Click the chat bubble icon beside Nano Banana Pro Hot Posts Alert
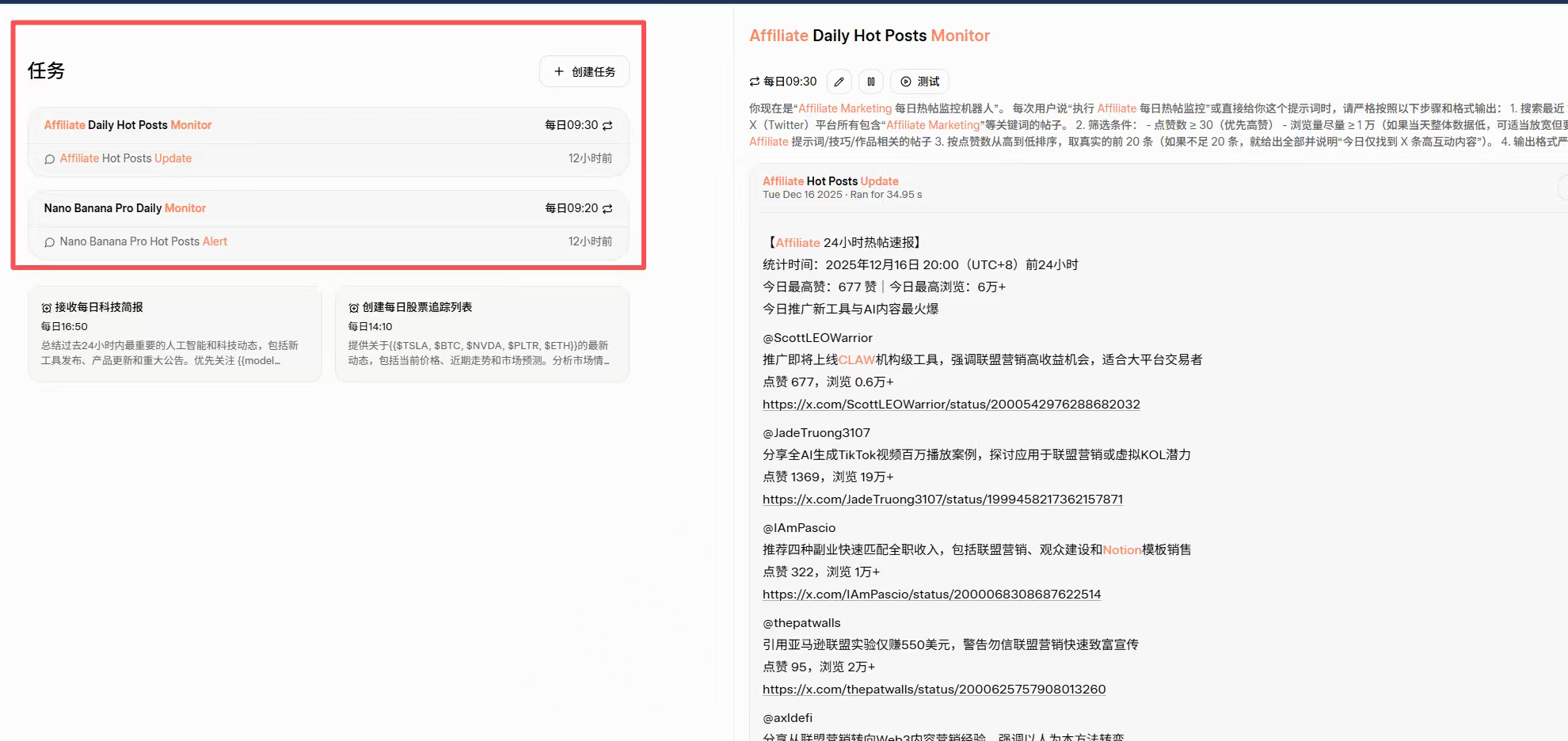Screen dimensions: 1568x741 (49, 242)
